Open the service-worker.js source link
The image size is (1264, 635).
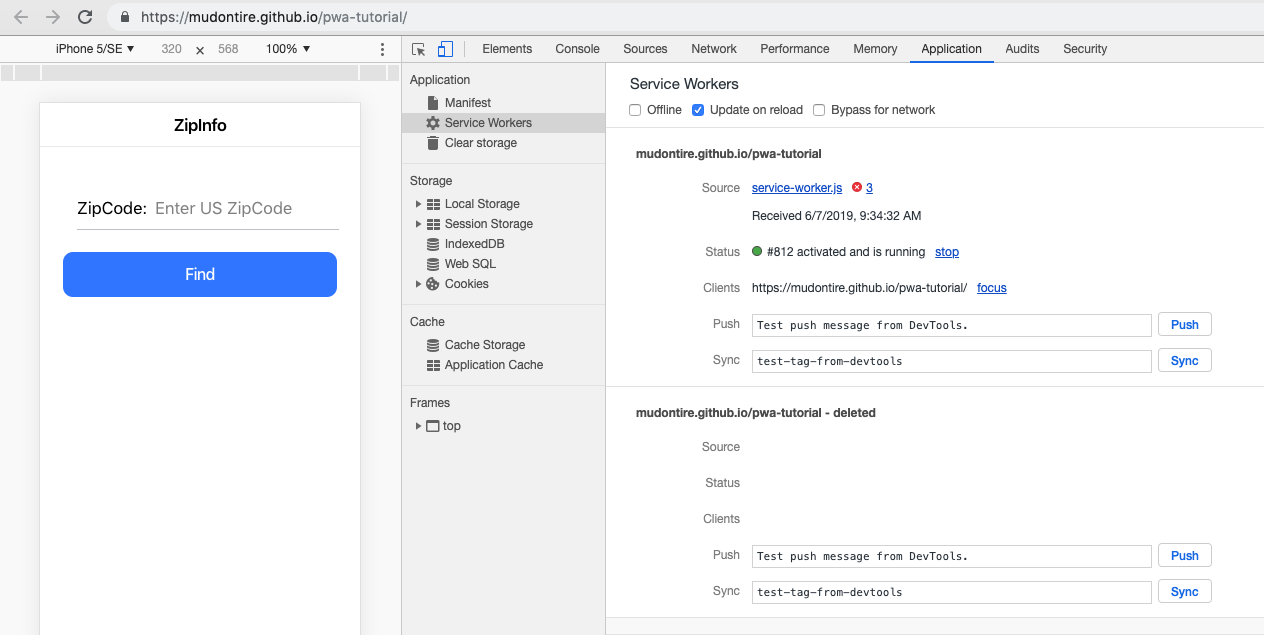pyautogui.click(x=797, y=188)
